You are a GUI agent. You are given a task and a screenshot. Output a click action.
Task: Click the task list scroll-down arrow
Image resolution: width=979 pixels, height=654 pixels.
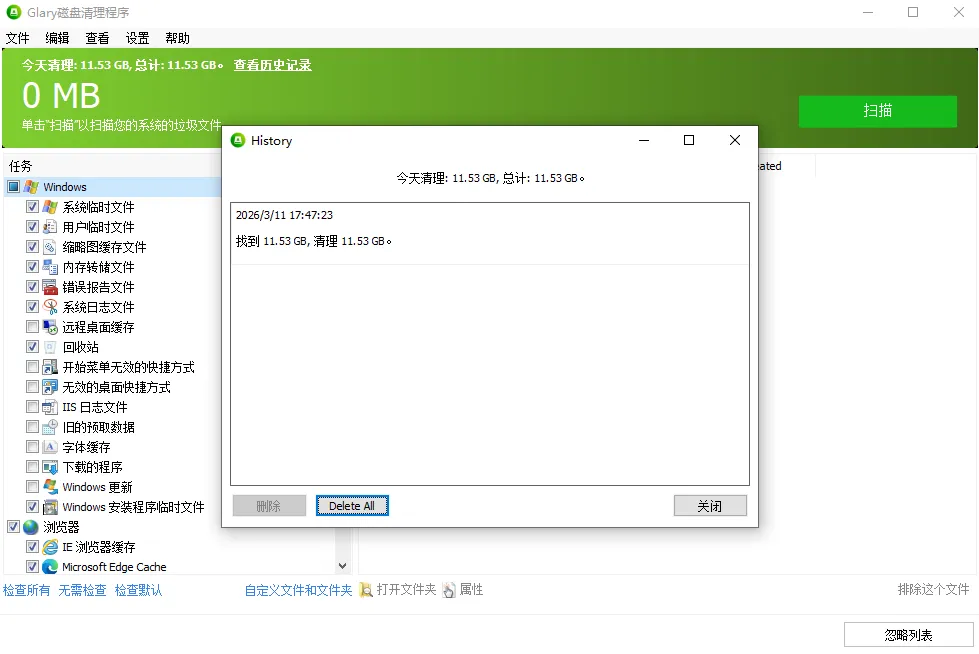342,566
